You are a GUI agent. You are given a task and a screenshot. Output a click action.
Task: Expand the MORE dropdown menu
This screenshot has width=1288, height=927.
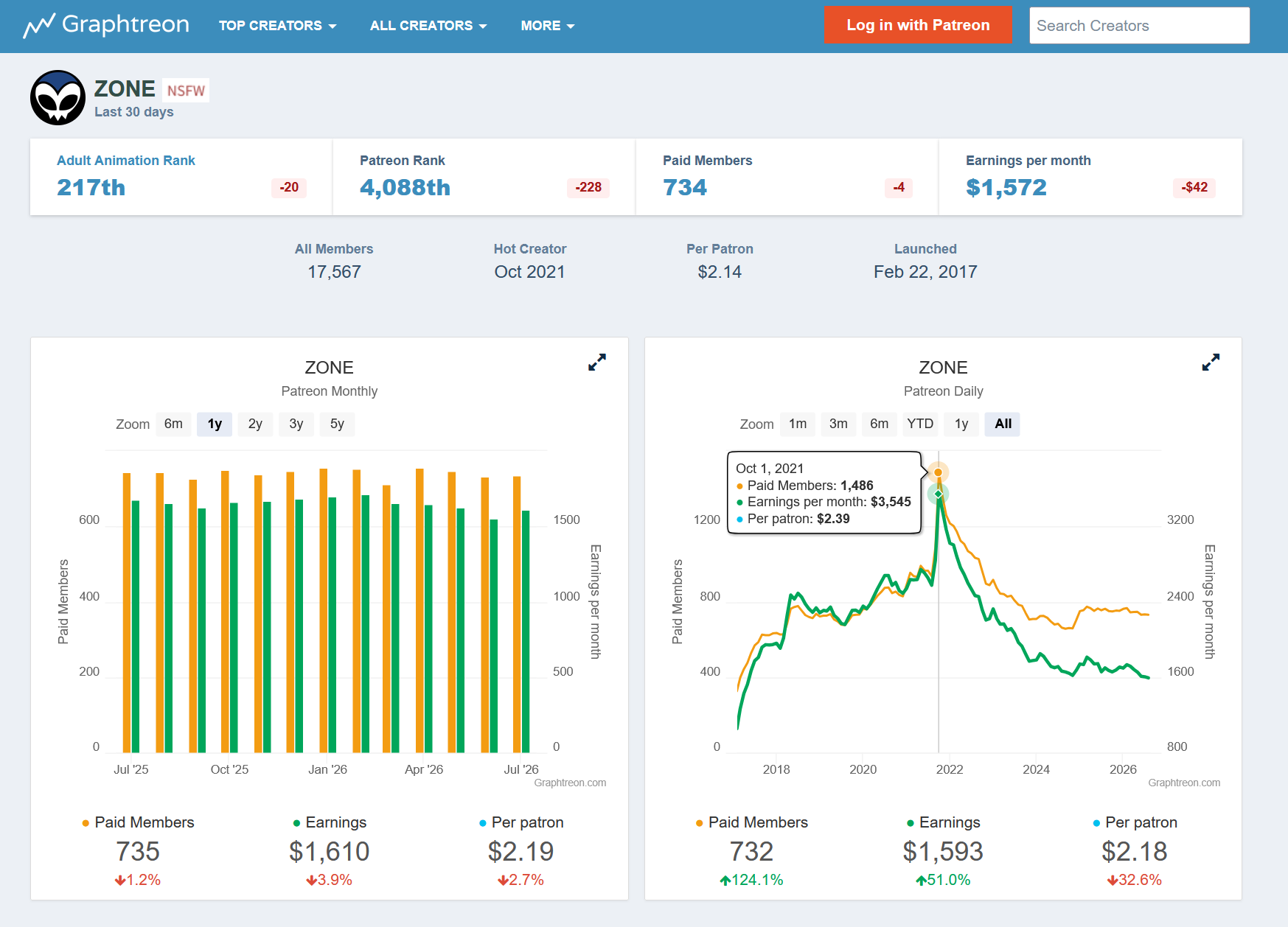click(547, 26)
